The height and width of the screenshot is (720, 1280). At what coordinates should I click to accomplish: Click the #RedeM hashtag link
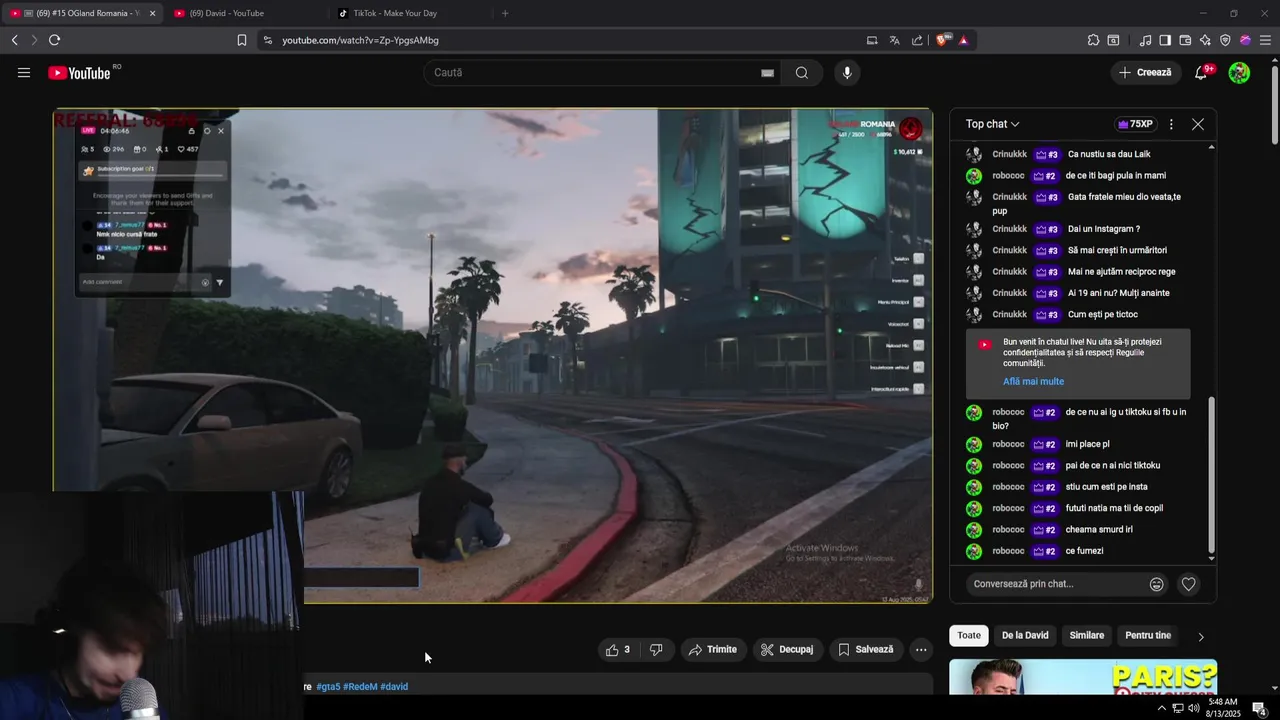(x=360, y=687)
